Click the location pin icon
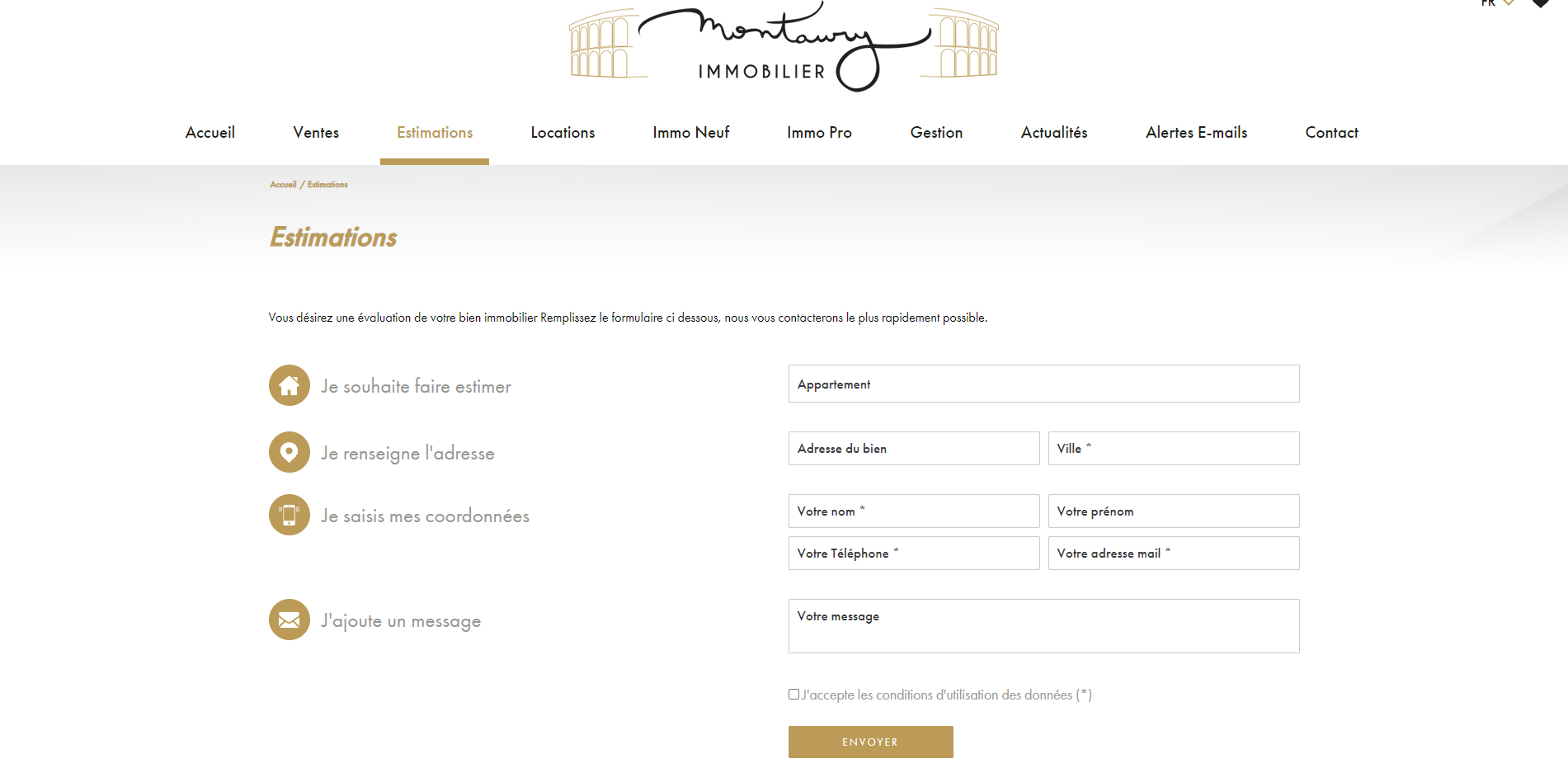Screen dimensions: 1568x768 pyautogui.click(x=289, y=452)
